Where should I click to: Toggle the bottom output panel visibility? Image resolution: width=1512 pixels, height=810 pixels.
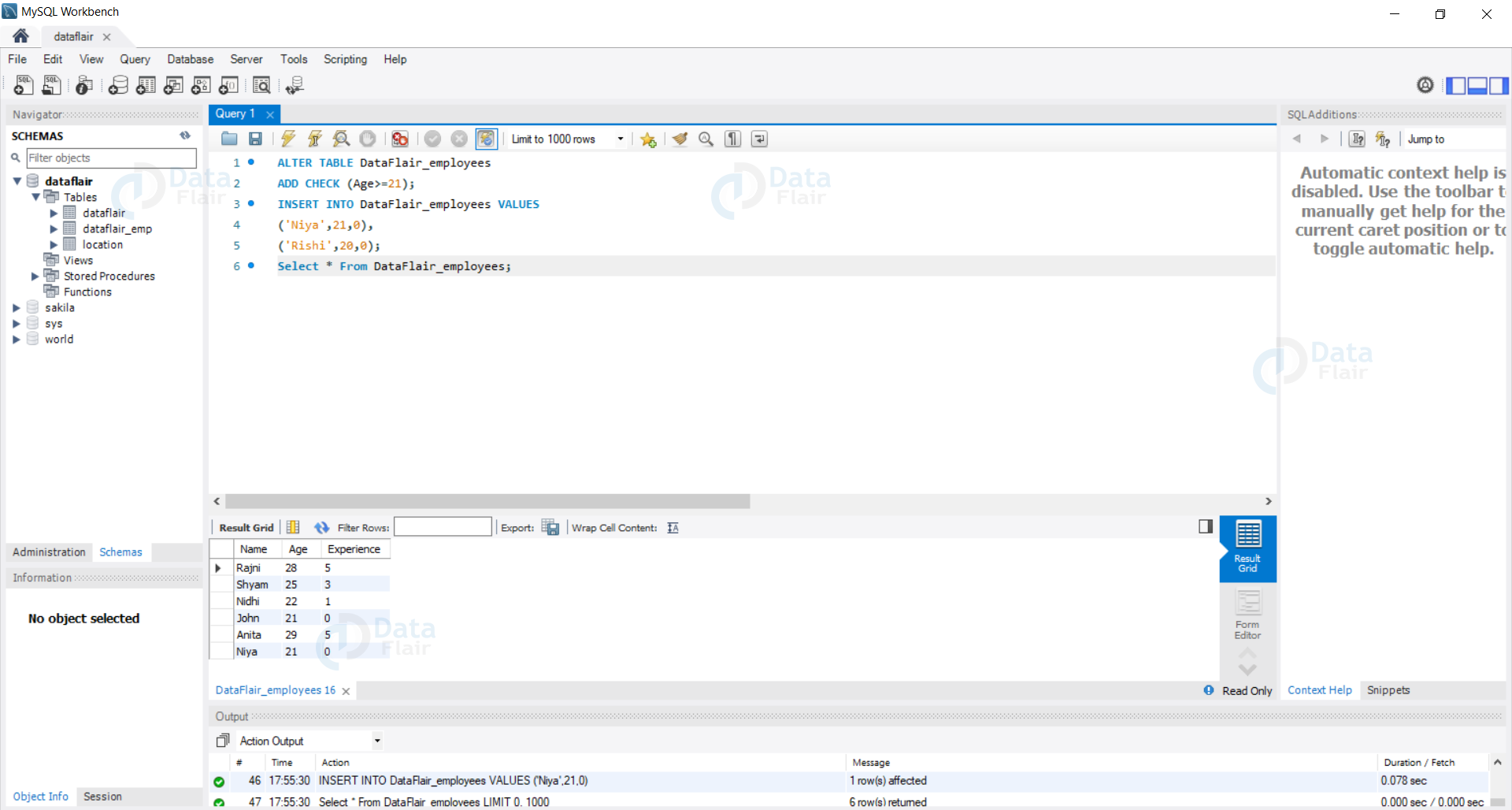1477,85
